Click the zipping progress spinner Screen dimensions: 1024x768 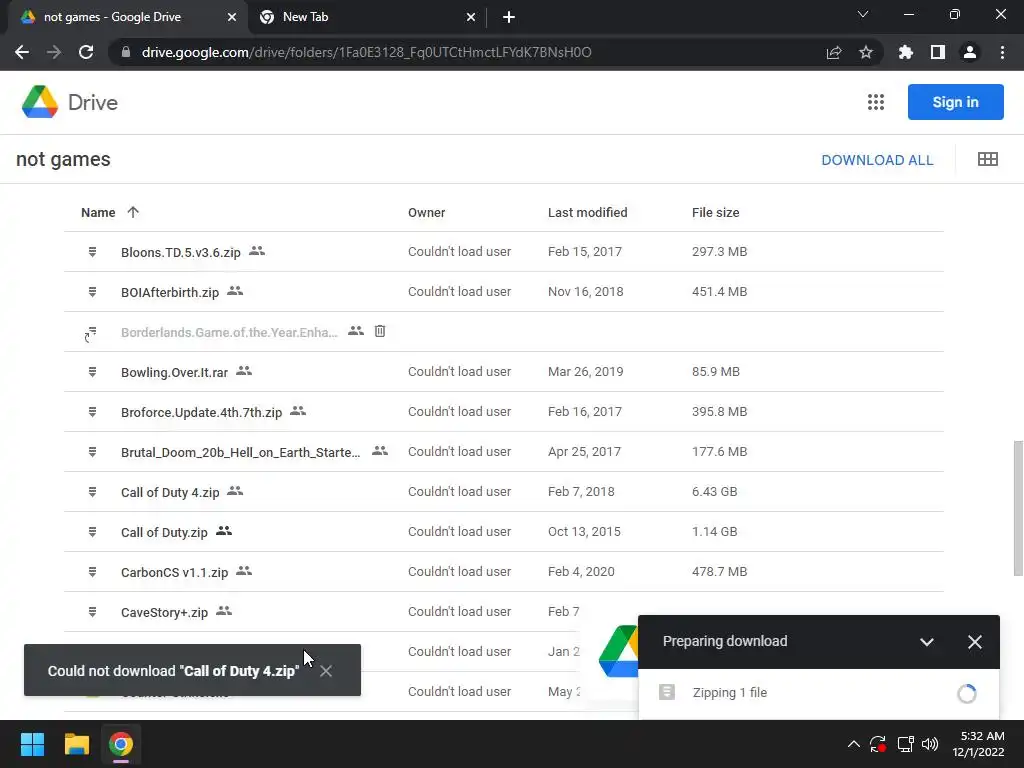point(967,693)
